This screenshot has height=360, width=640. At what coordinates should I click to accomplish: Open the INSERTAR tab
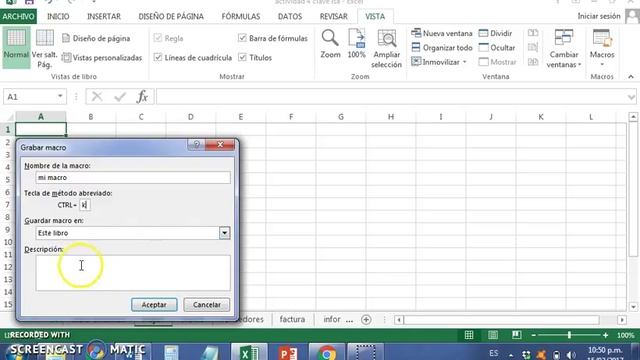coord(104,17)
